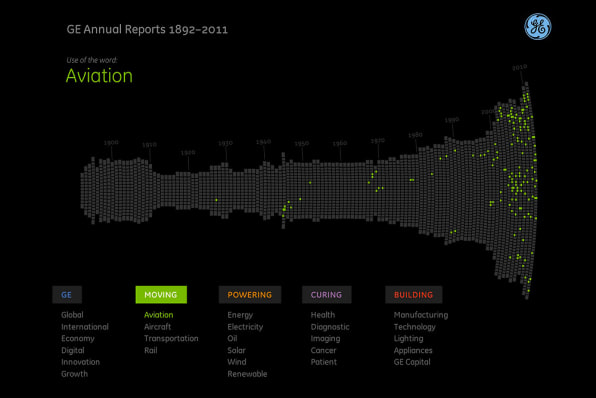The width and height of the screenshot is (596, 398).
Task: Click the 1930 timeline label
Action: click(225, 143)
